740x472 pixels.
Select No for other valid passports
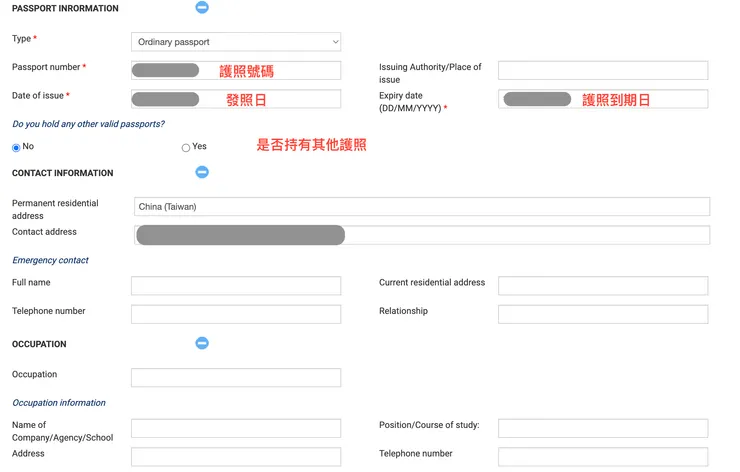pyautogui.click(x=16, y=148)
